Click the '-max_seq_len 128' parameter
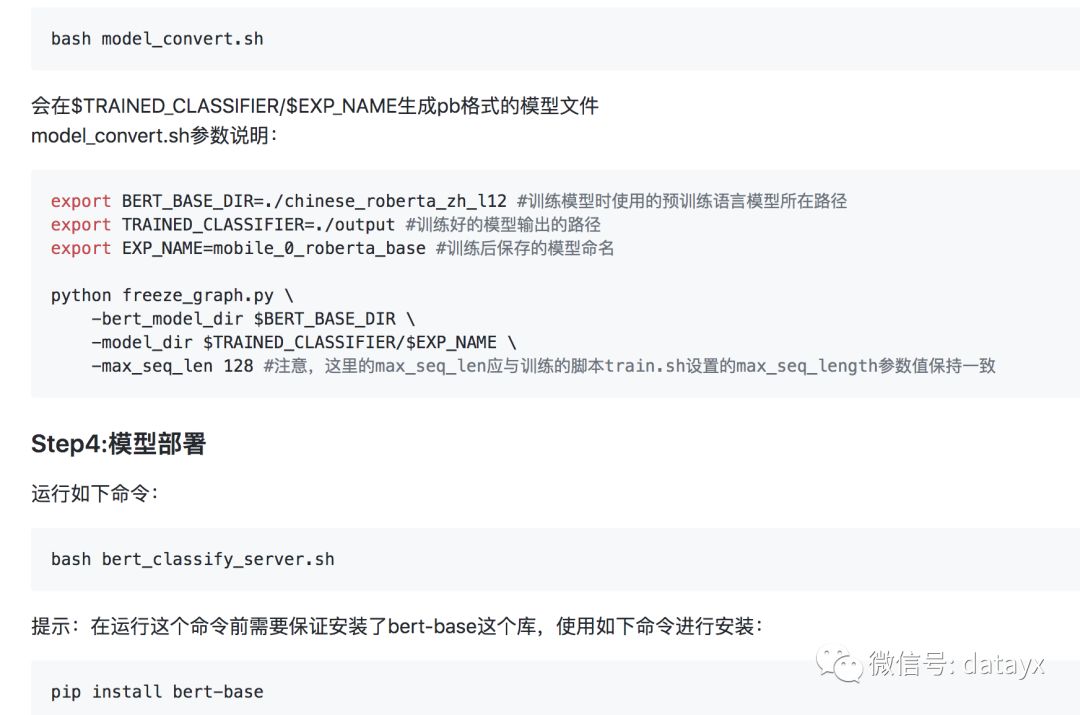This screenshot has height=715, width=1080. 172,366
